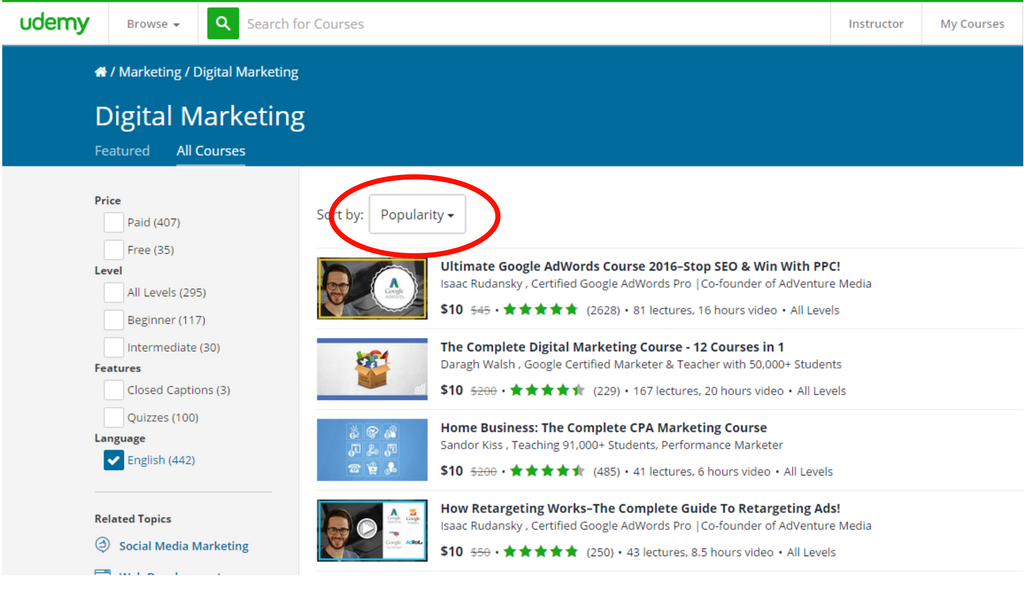Image resolution: width=1024 pixels, height=602 pixels.
Task: Open Ultimate Google AdWords Course 2016 title
Action: (640, 266)
